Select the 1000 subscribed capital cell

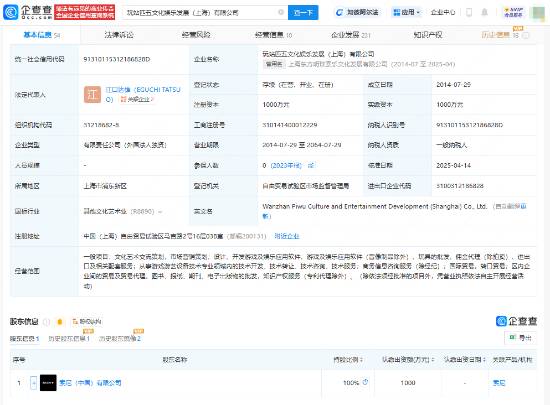click(x=408, y=383)
